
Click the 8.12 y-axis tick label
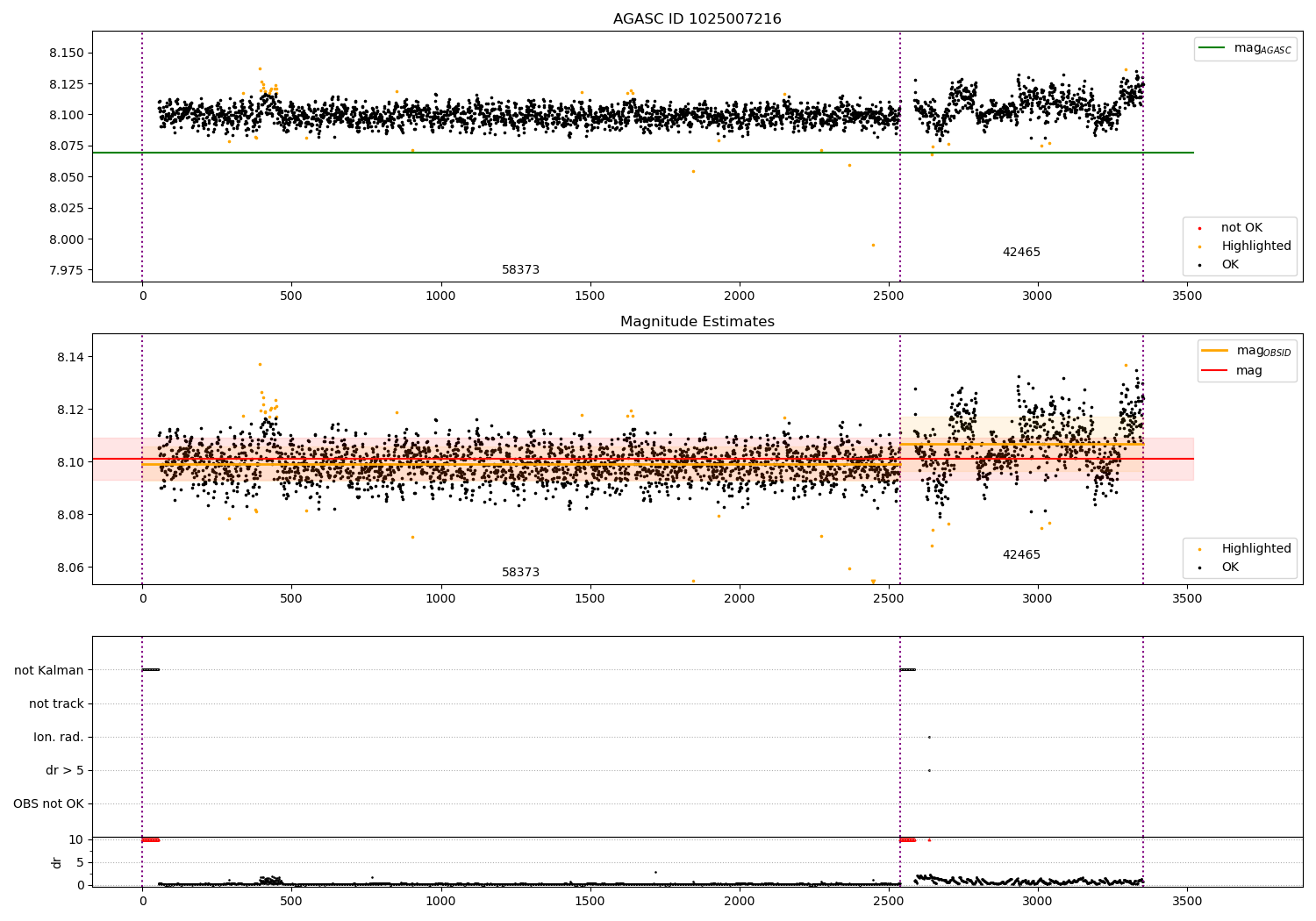pyautogui.click(x=70, y=410)
